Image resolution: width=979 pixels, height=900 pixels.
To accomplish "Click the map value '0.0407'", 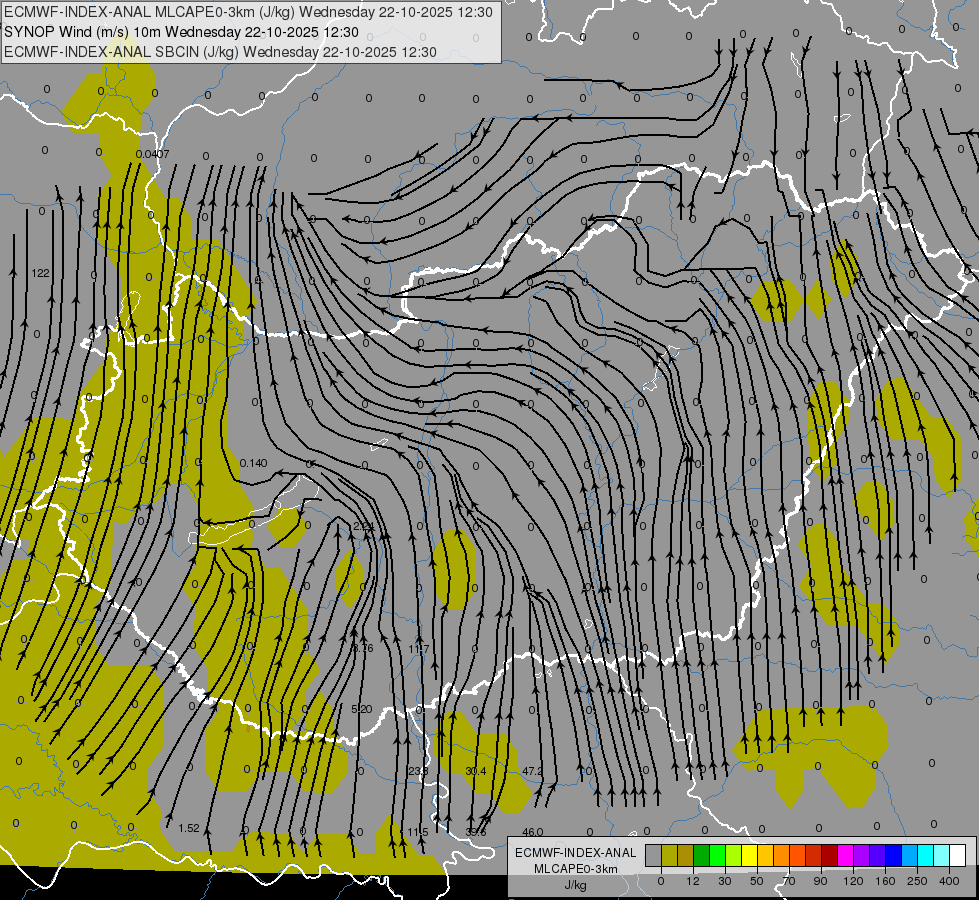I will [152, 154].
